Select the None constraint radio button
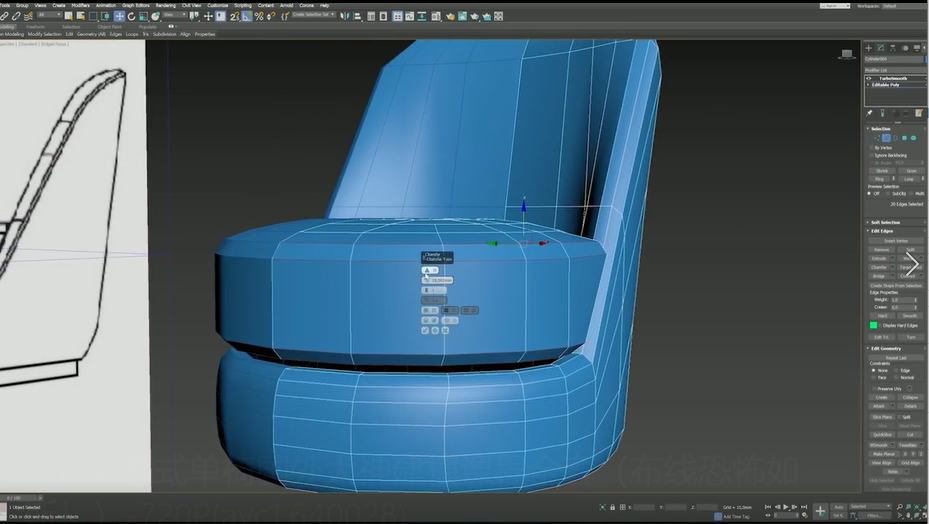 (x=873, y=370)
